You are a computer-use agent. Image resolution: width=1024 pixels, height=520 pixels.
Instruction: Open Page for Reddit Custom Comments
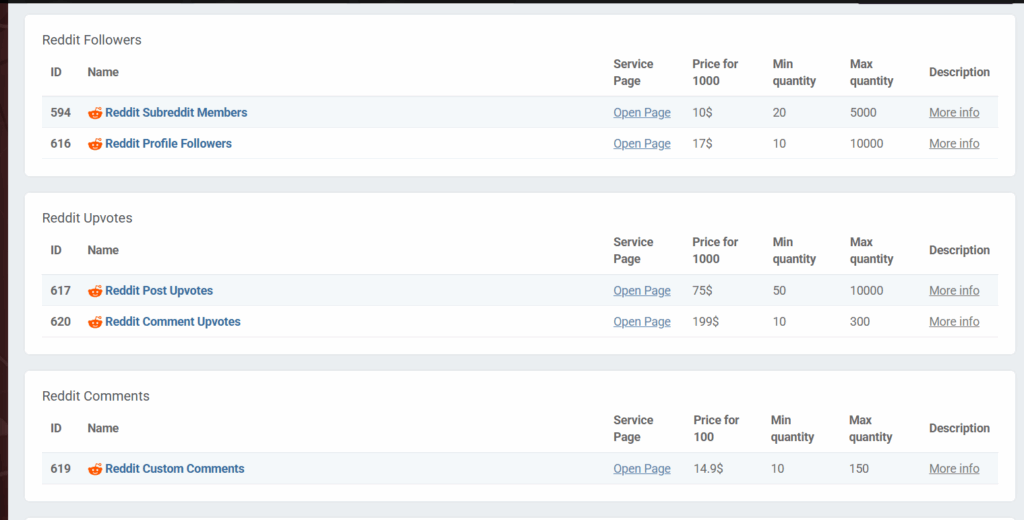click(642, 469)
